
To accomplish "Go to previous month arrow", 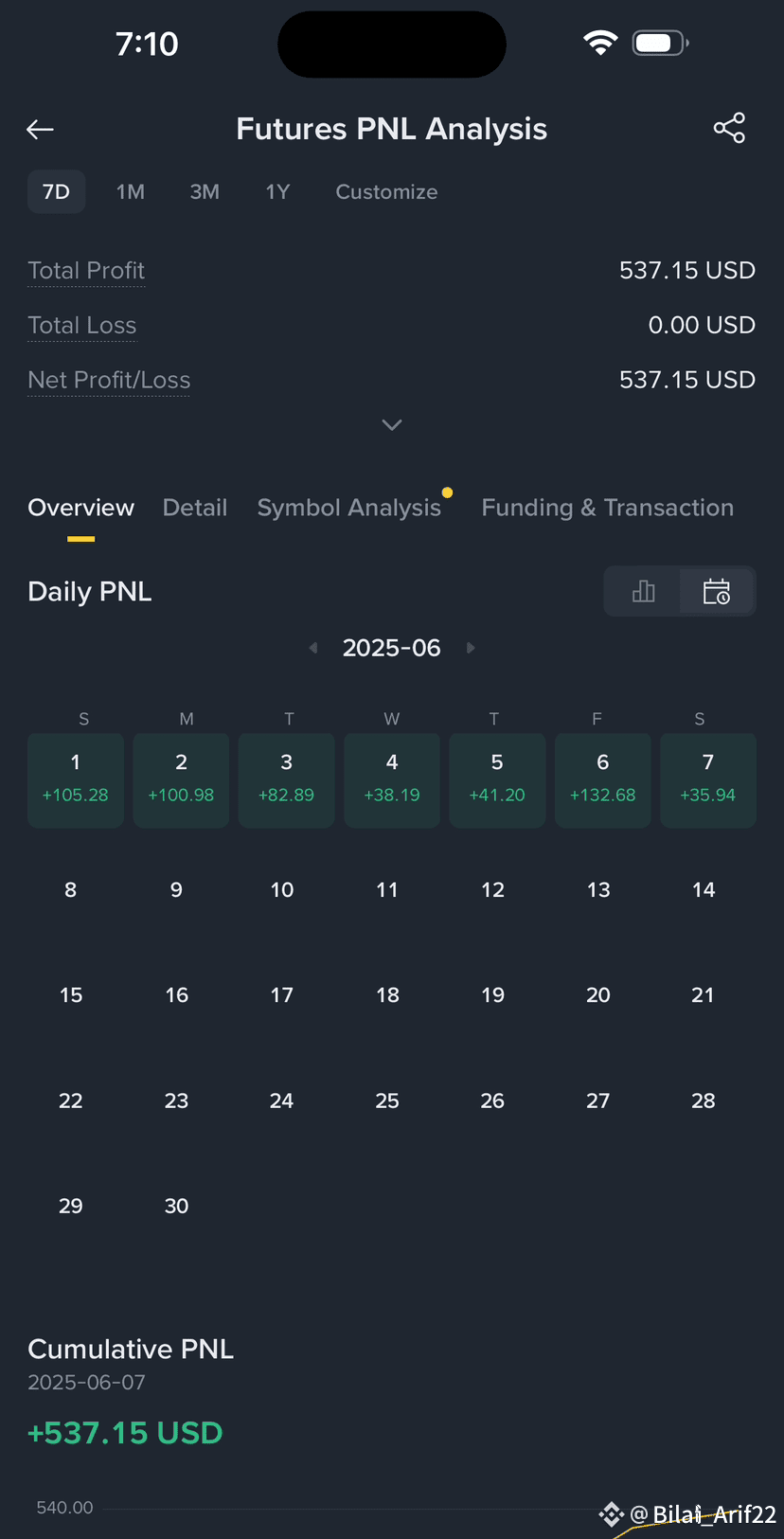I will tap(313, 648).
